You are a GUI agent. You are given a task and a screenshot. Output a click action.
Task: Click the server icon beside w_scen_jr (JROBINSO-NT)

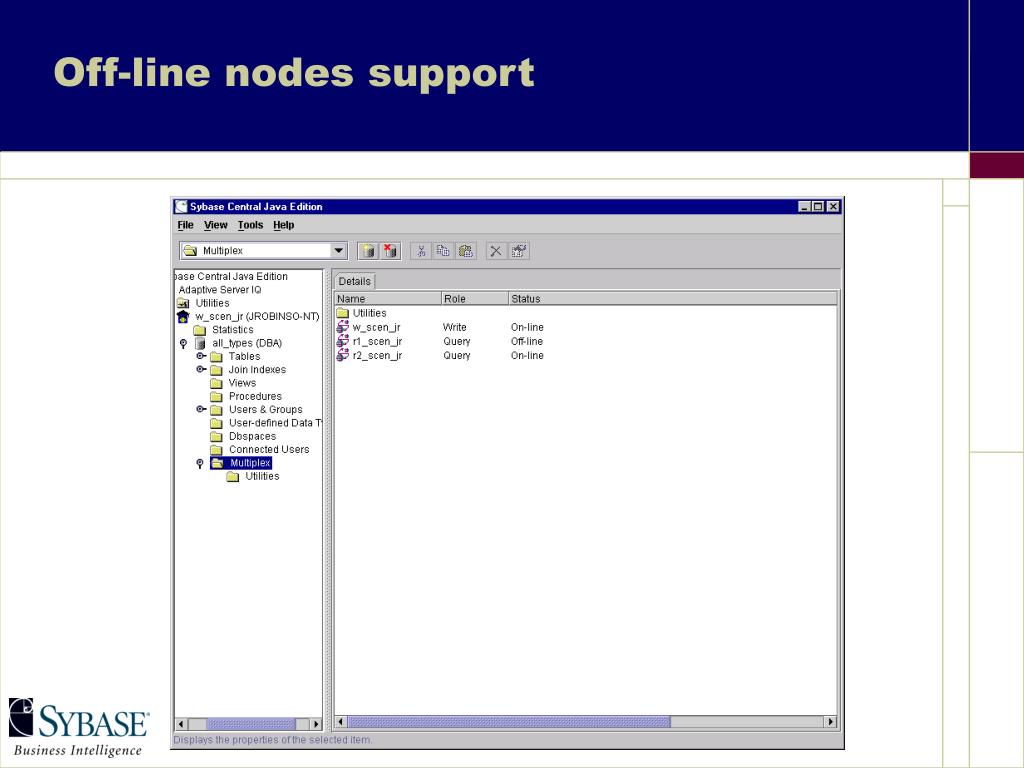[x=183, y=317]
